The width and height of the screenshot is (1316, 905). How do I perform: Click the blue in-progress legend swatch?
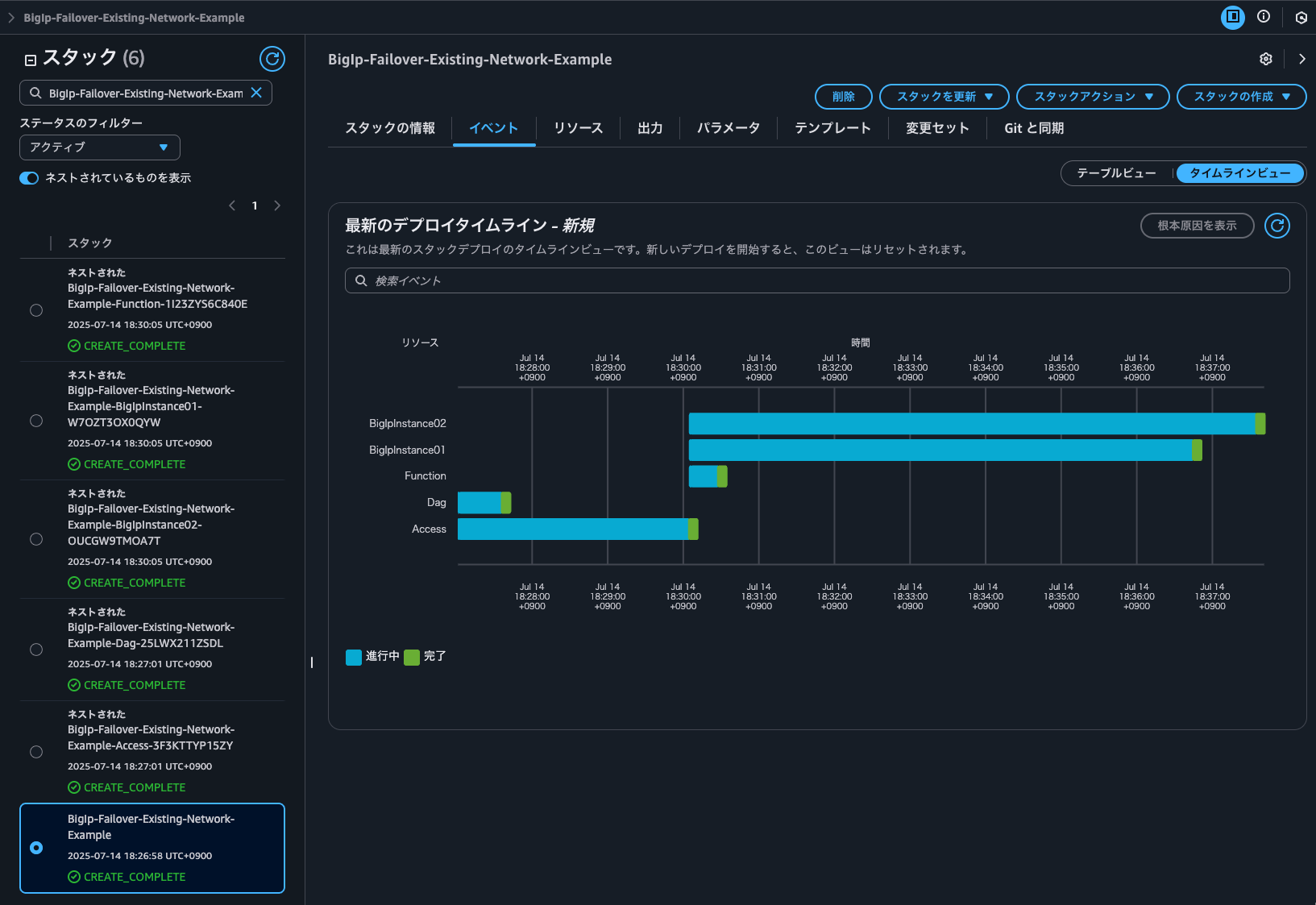coord(354,657)
